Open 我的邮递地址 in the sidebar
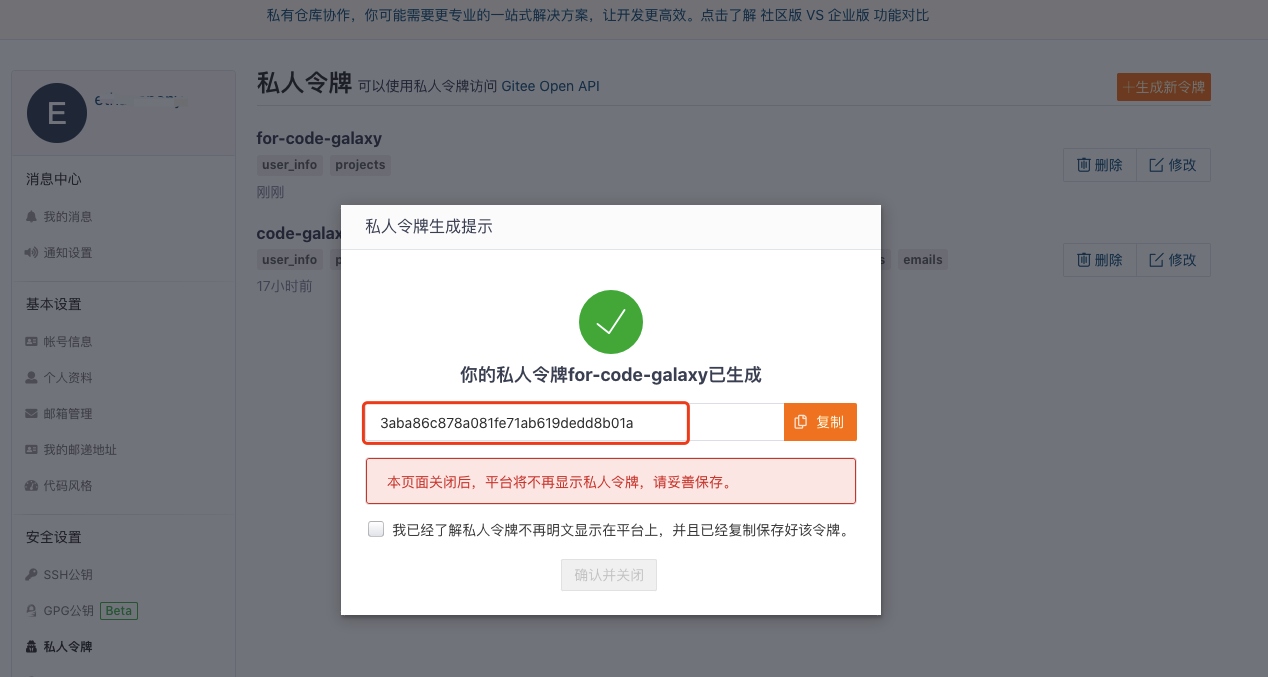The width and height of the screenshot is (1268, 677). pyautogui.click(x=80, y=449)
